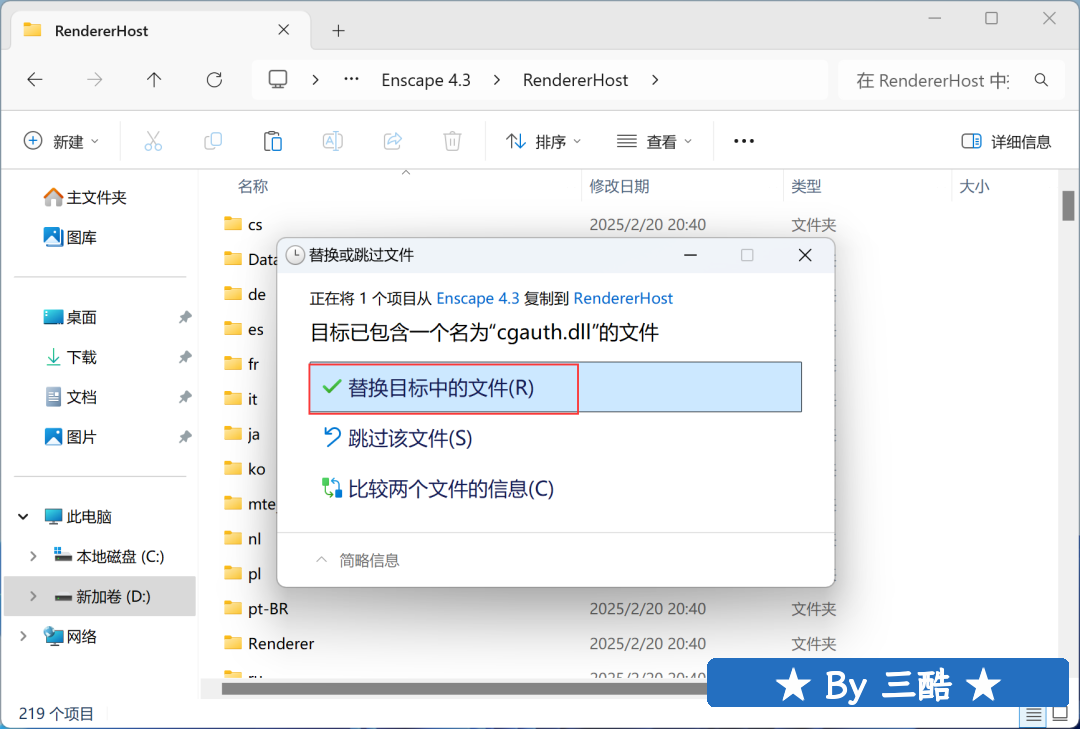The height and width of the screenshot is (729, 1080).
Task: Sort by 名称 column header
Action: point(253,186)
